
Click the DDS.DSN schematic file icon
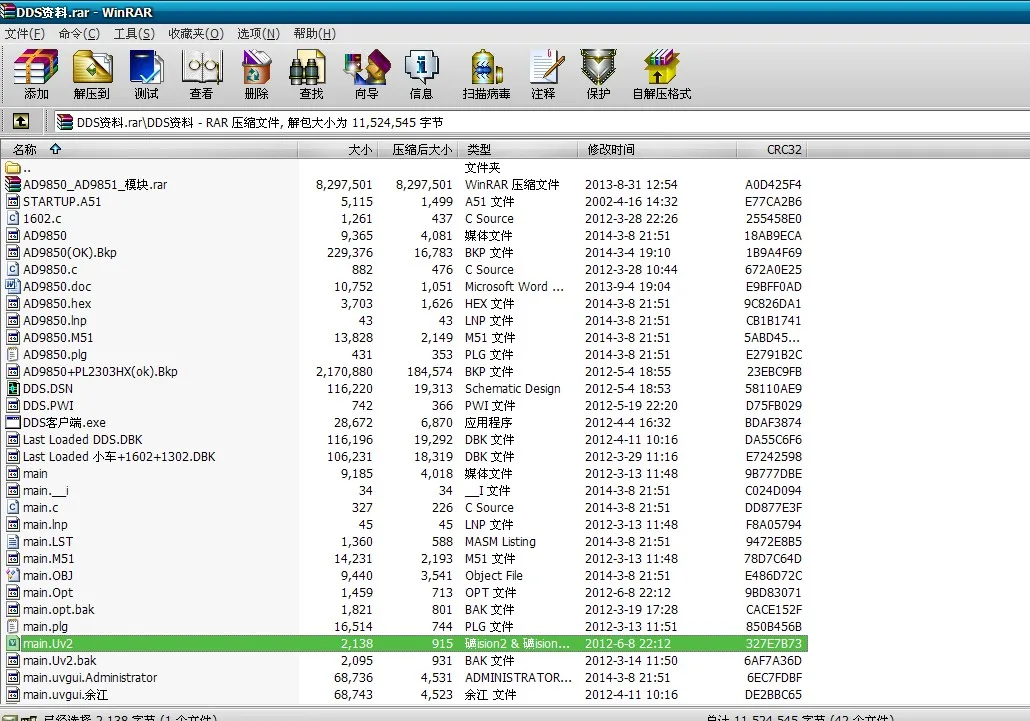(x=12, y=388)
